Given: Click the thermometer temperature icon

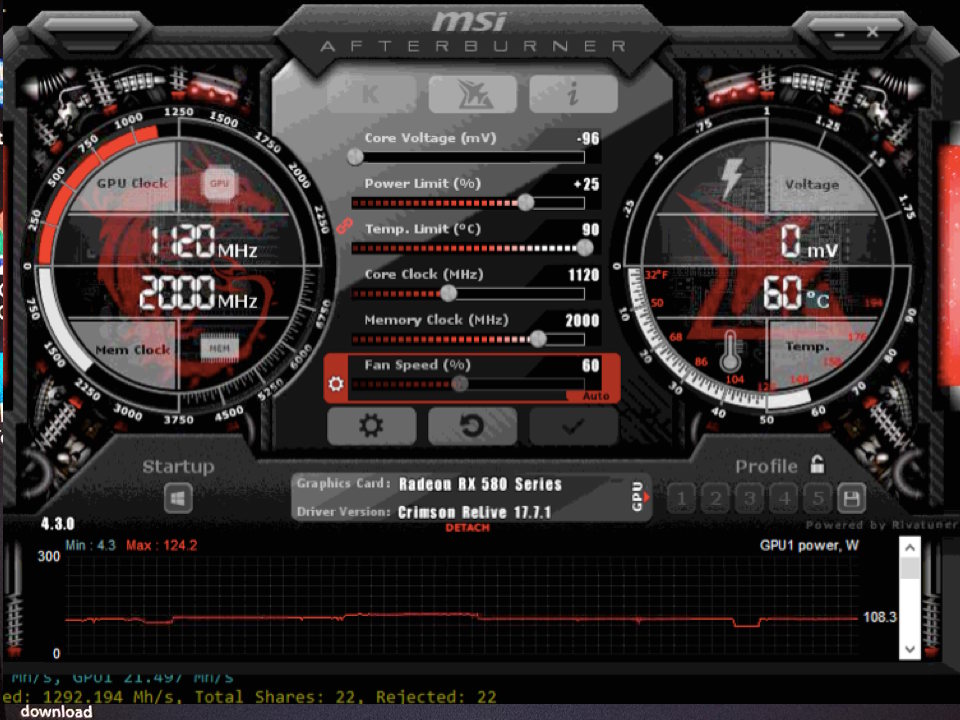Looking at the screenshot, I should pyautogui.click(x=730, y=351).
